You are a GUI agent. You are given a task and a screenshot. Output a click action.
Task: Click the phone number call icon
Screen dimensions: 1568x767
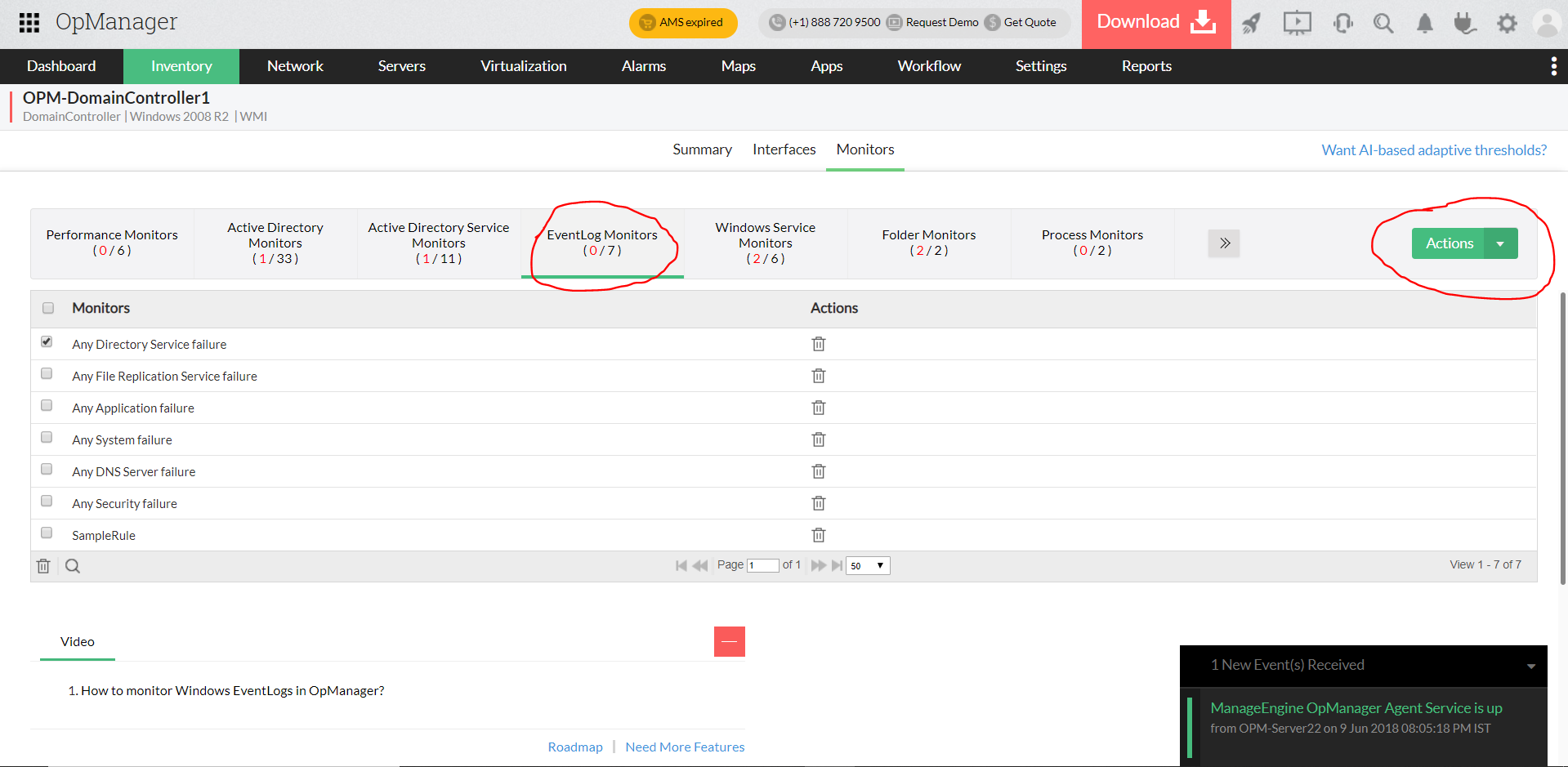tap(777, 23)
